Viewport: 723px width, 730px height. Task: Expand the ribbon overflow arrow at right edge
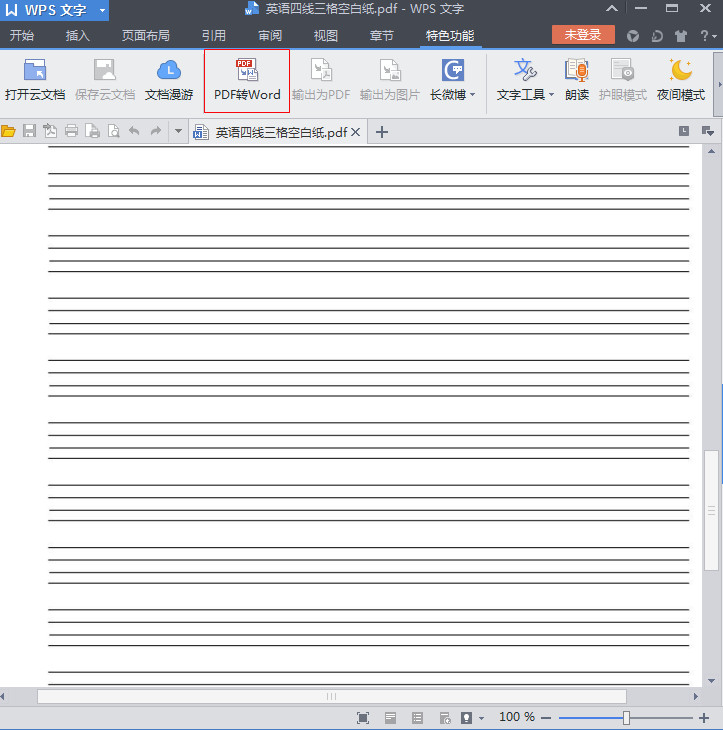pyautogui.click(x=719, y=84)
